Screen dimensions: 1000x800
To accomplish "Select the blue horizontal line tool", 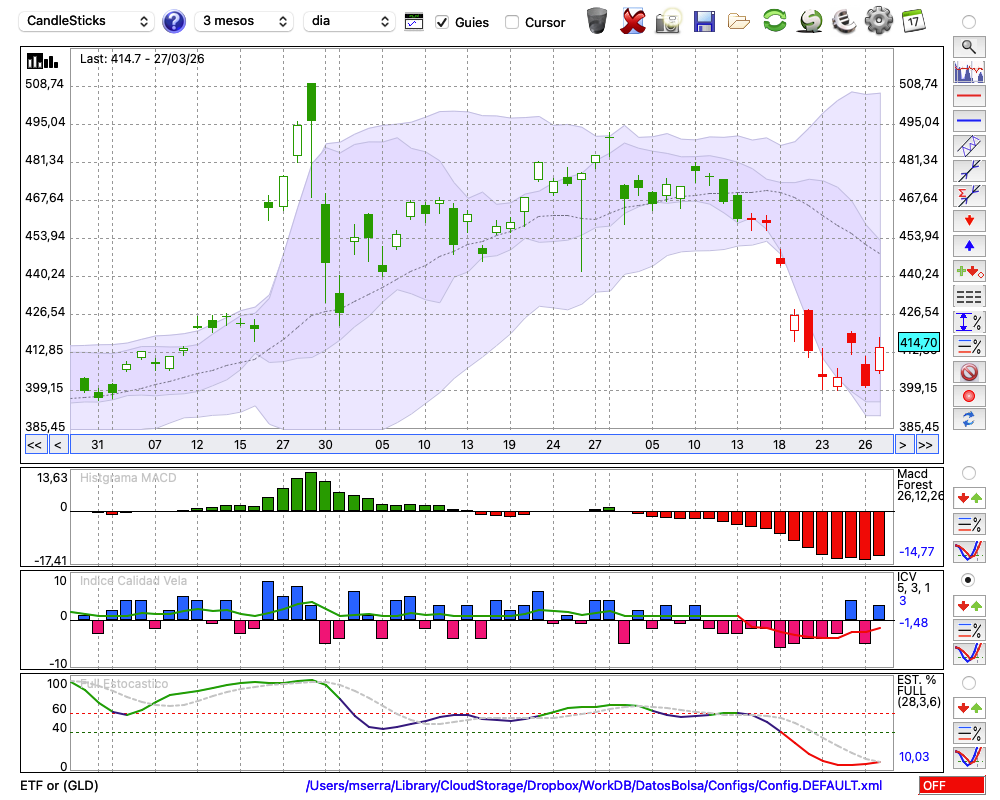I will tap(968, 121).
